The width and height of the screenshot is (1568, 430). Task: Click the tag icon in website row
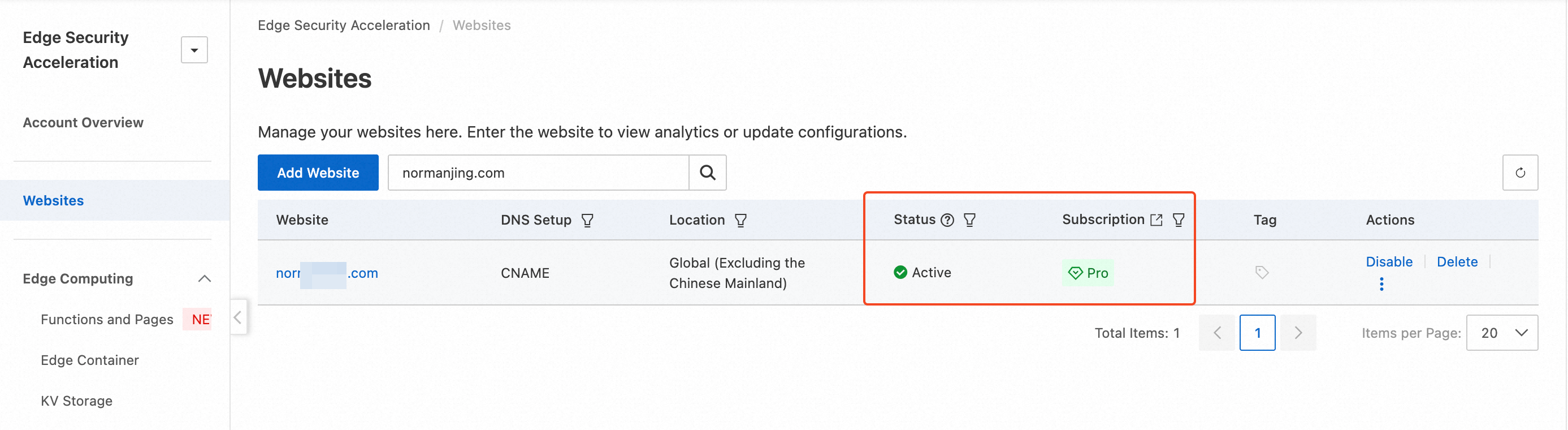(x=1262, y=272)
